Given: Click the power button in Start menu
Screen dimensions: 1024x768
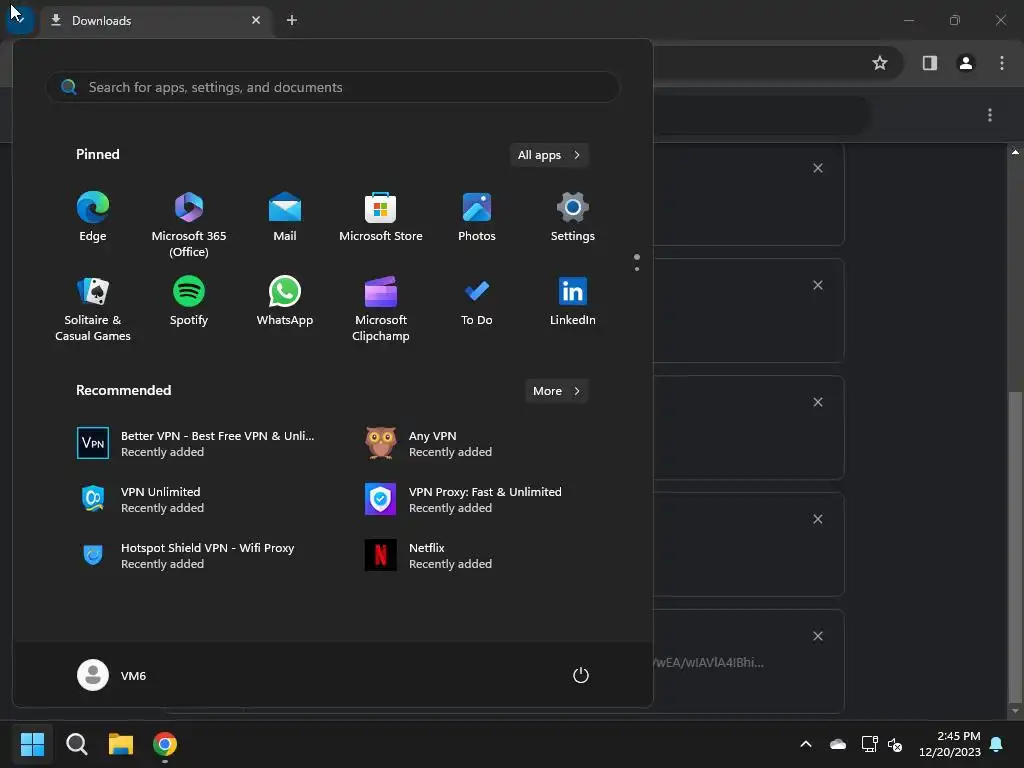Looking at the screenshot, I should click(x=581, y=675).
